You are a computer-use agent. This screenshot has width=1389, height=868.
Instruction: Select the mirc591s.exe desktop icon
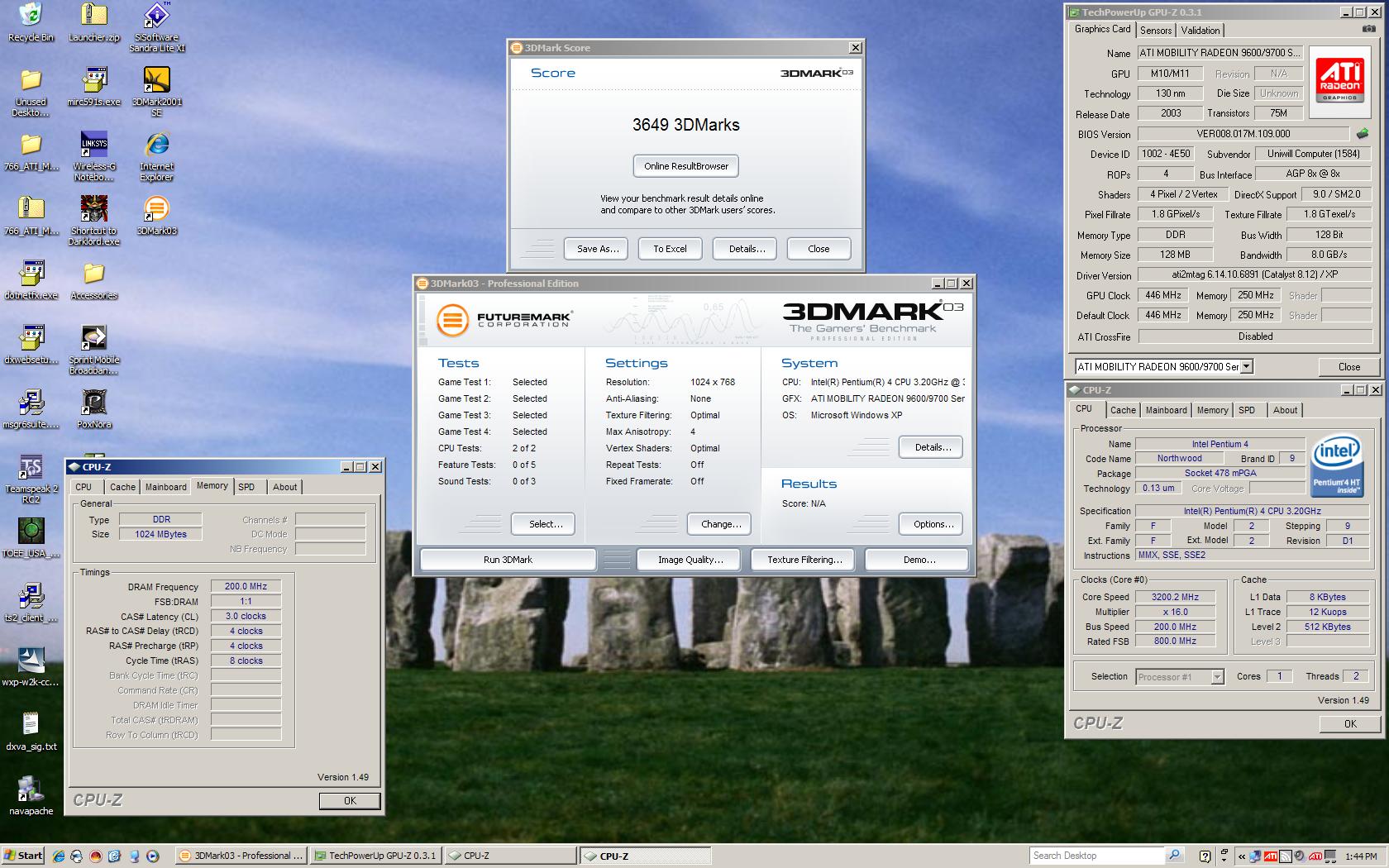(x=93, y=87)
